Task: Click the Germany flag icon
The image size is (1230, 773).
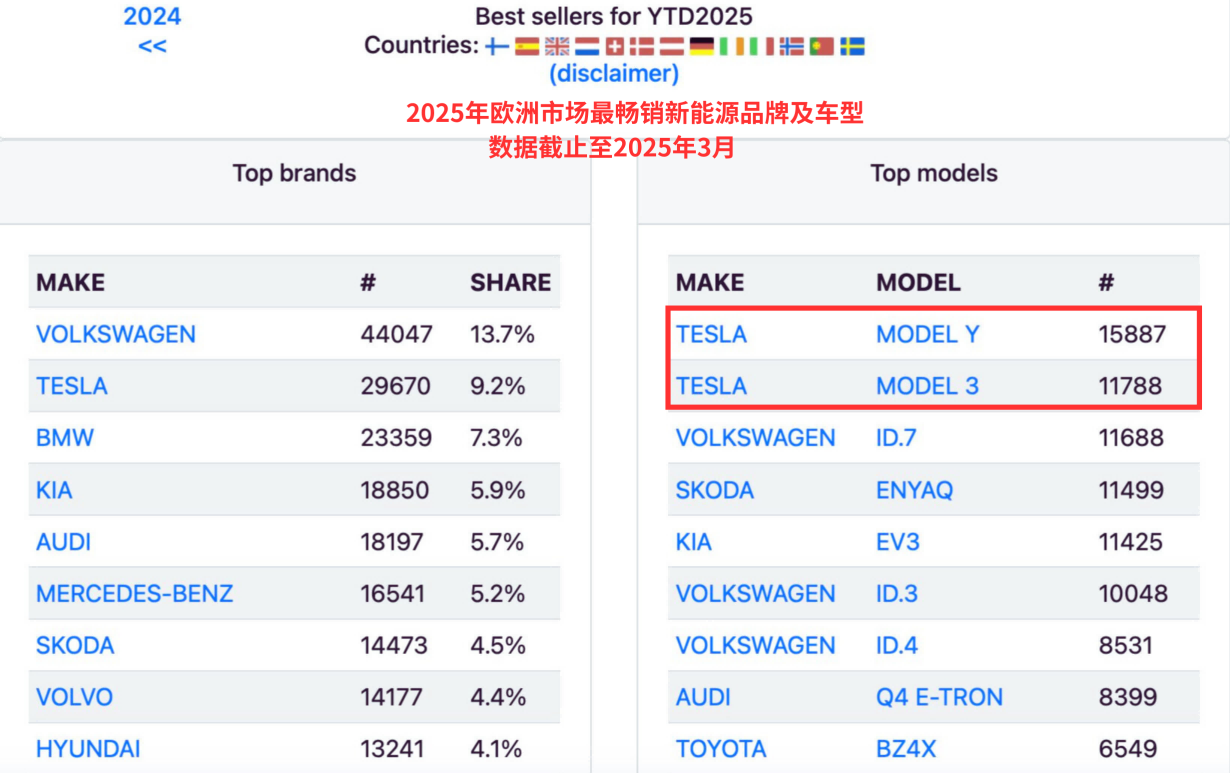Action: (702, 46)
